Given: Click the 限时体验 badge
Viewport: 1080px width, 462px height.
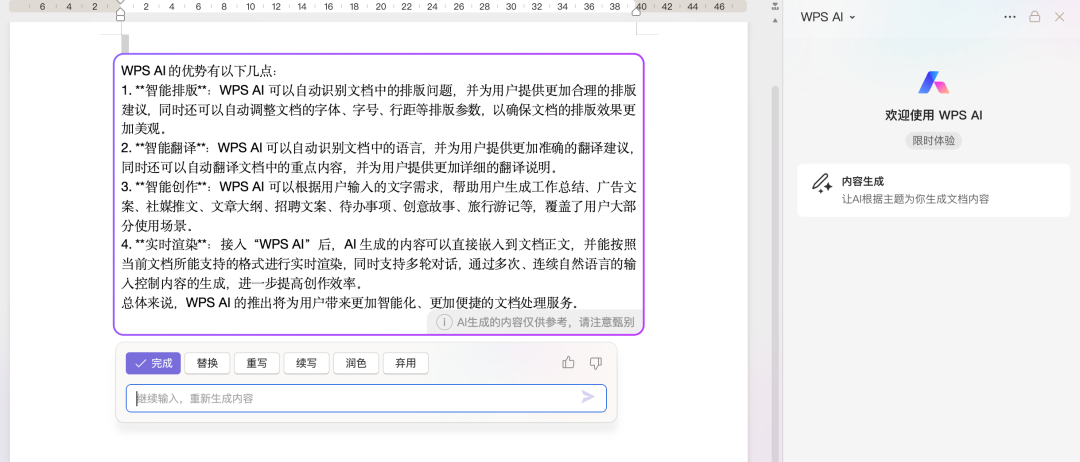Looking at the screenshot, I should [x=934, y=140].
